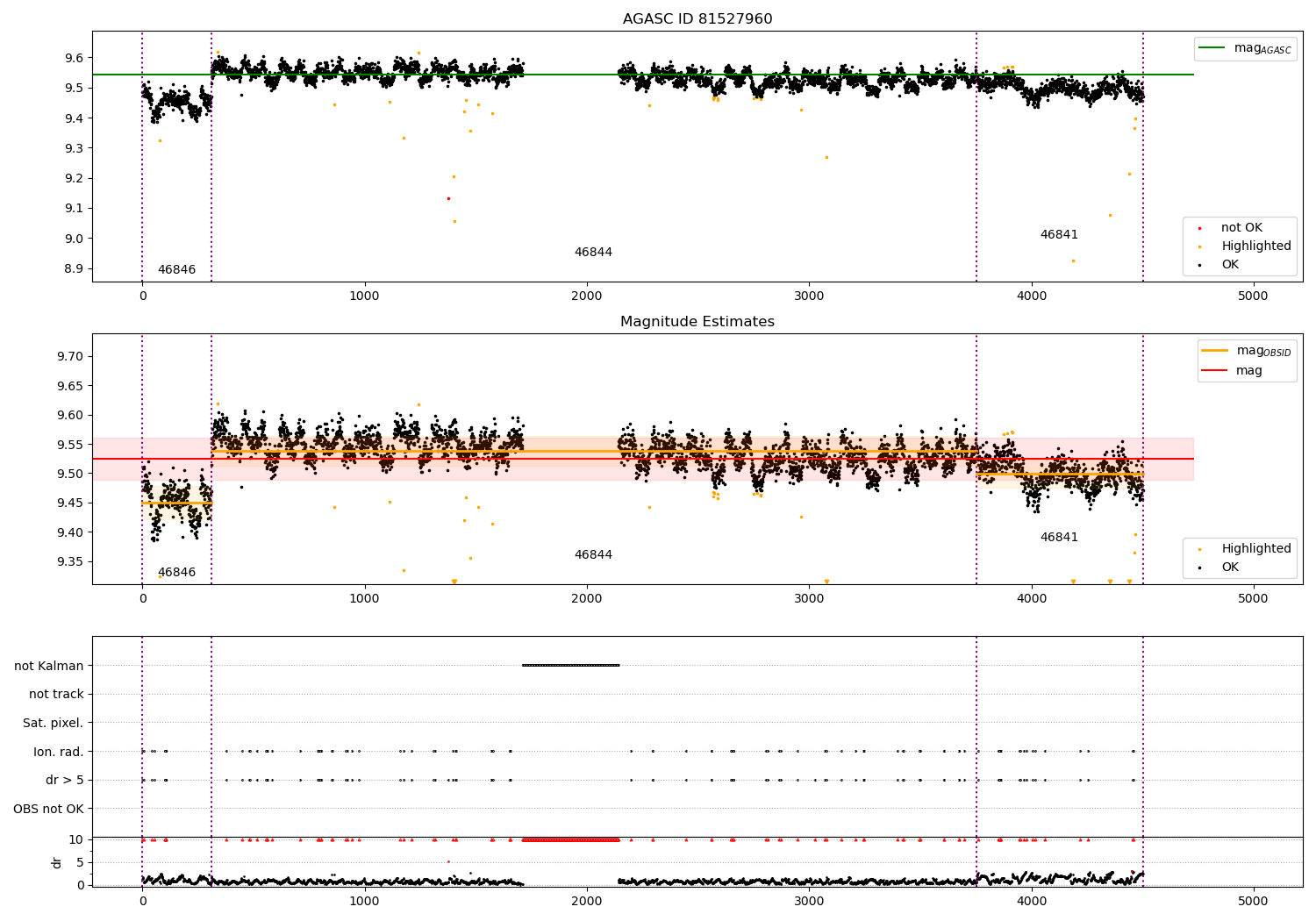Click the 'not Kalman' row label

[x=49, y=667]
